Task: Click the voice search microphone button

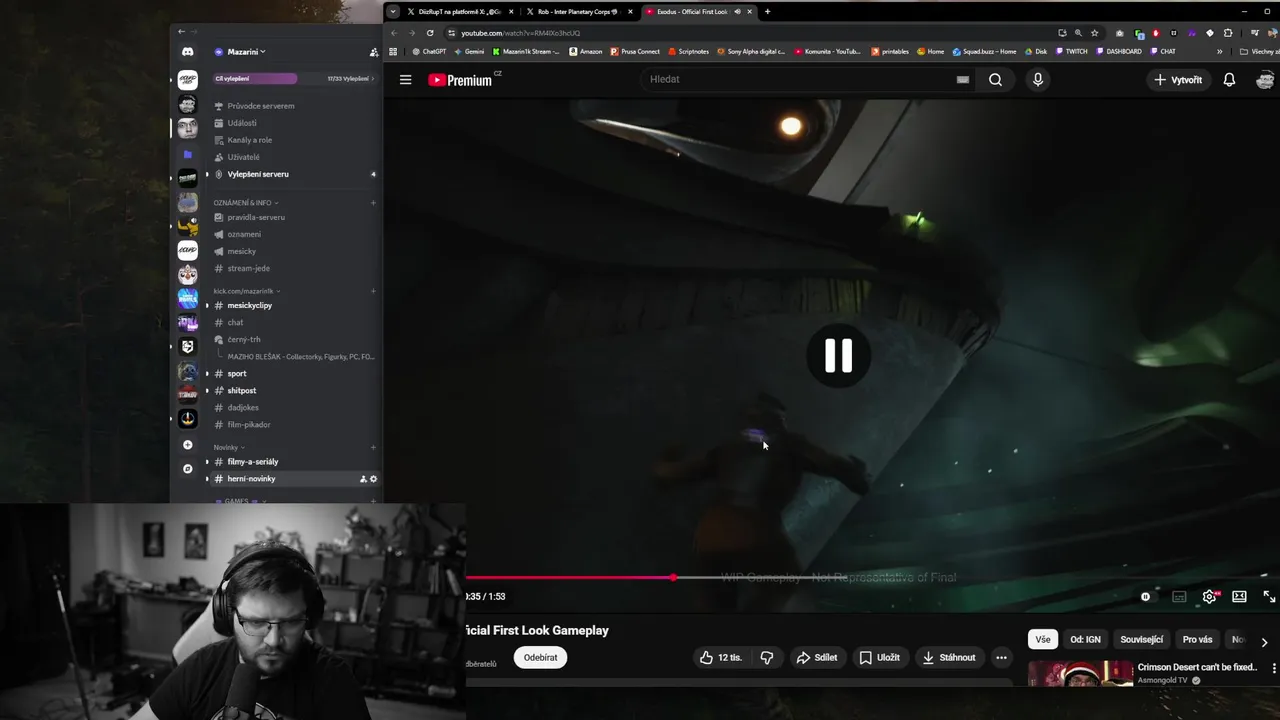Action: pos(1037,80)
